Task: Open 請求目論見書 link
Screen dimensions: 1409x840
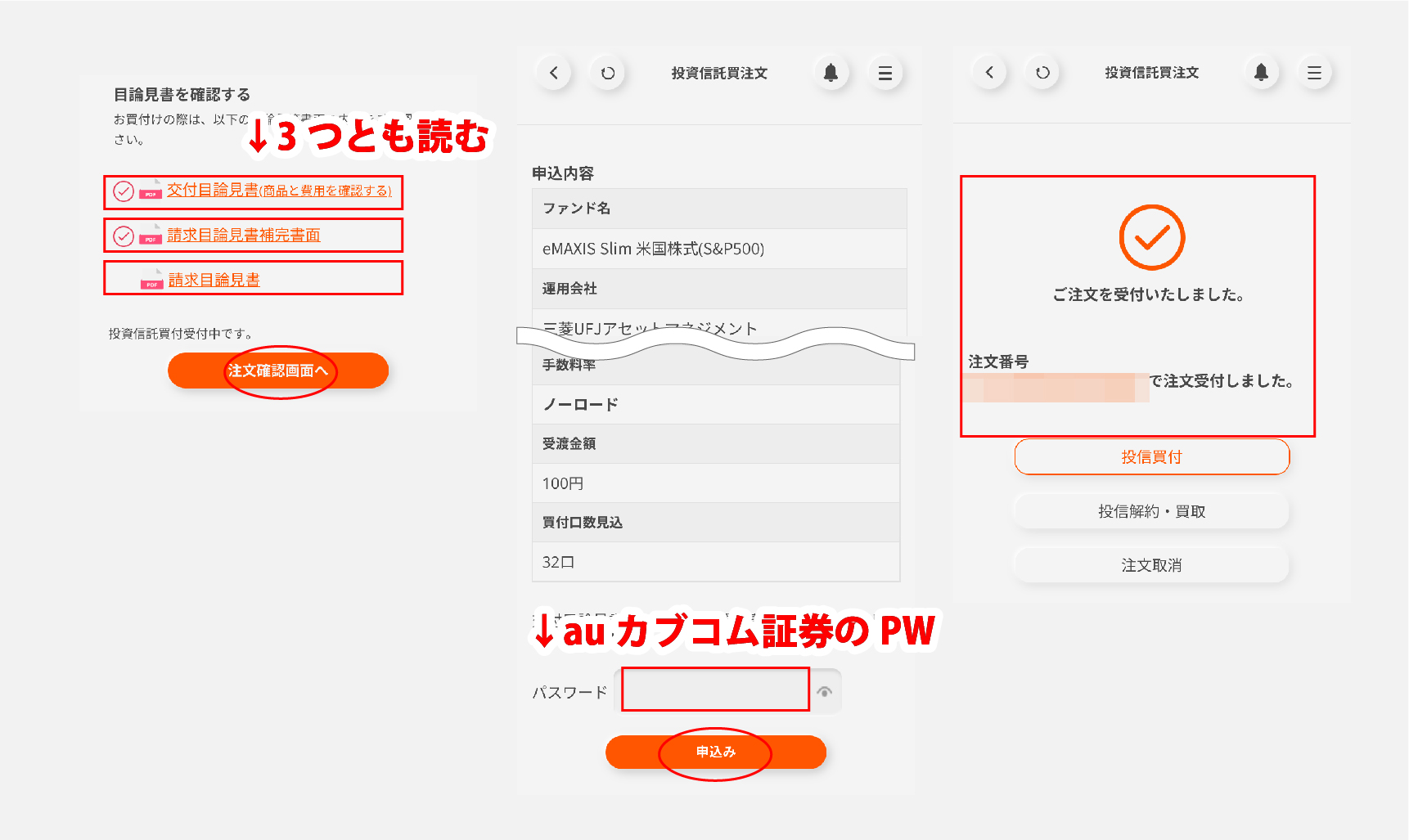Action: point(214,280)
